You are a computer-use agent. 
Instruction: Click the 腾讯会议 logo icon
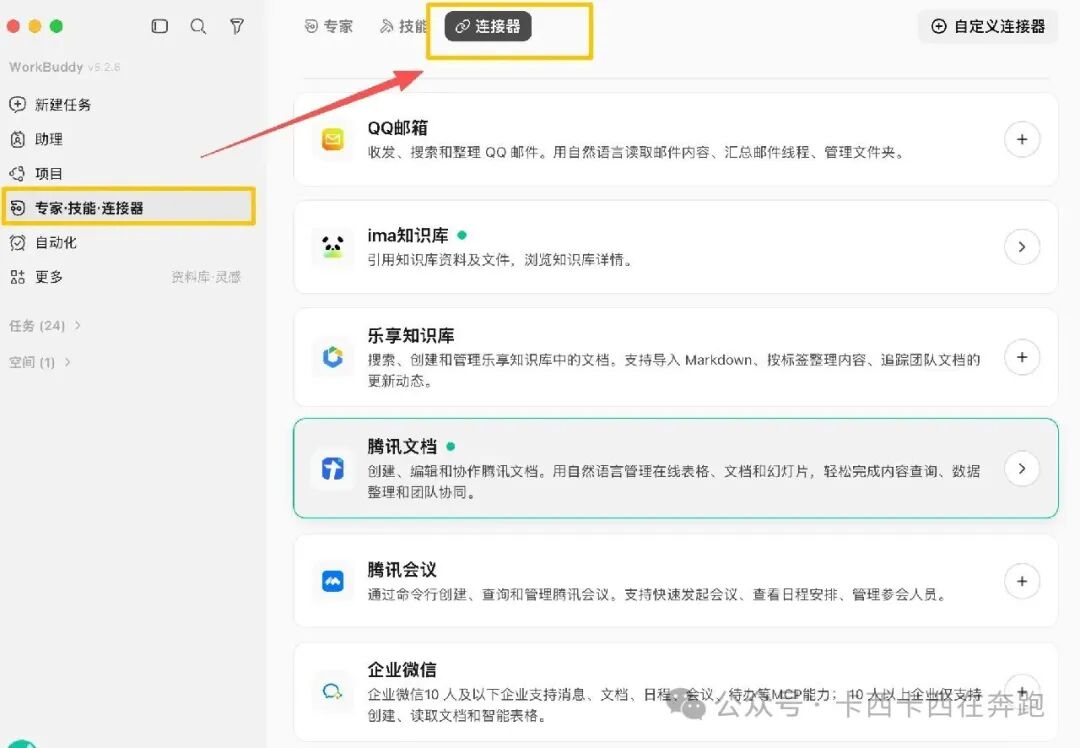pyautogui.click(x=333, y=581)
